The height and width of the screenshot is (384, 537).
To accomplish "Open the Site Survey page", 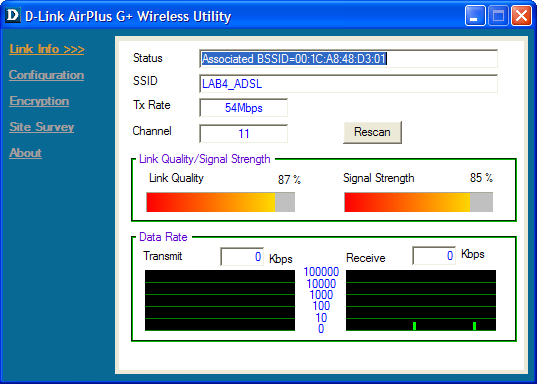I will tap(42, 127).
